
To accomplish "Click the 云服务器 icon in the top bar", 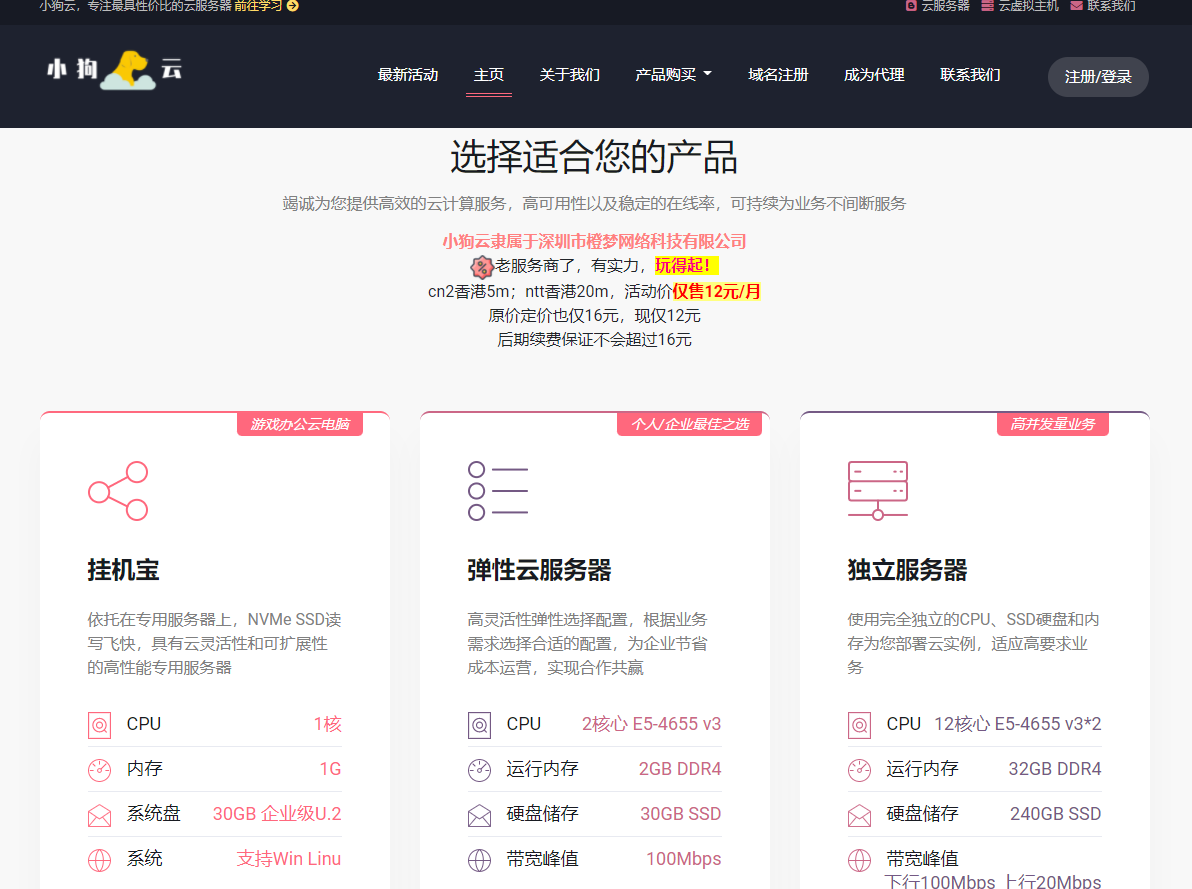I will click(x=911, y=6).
